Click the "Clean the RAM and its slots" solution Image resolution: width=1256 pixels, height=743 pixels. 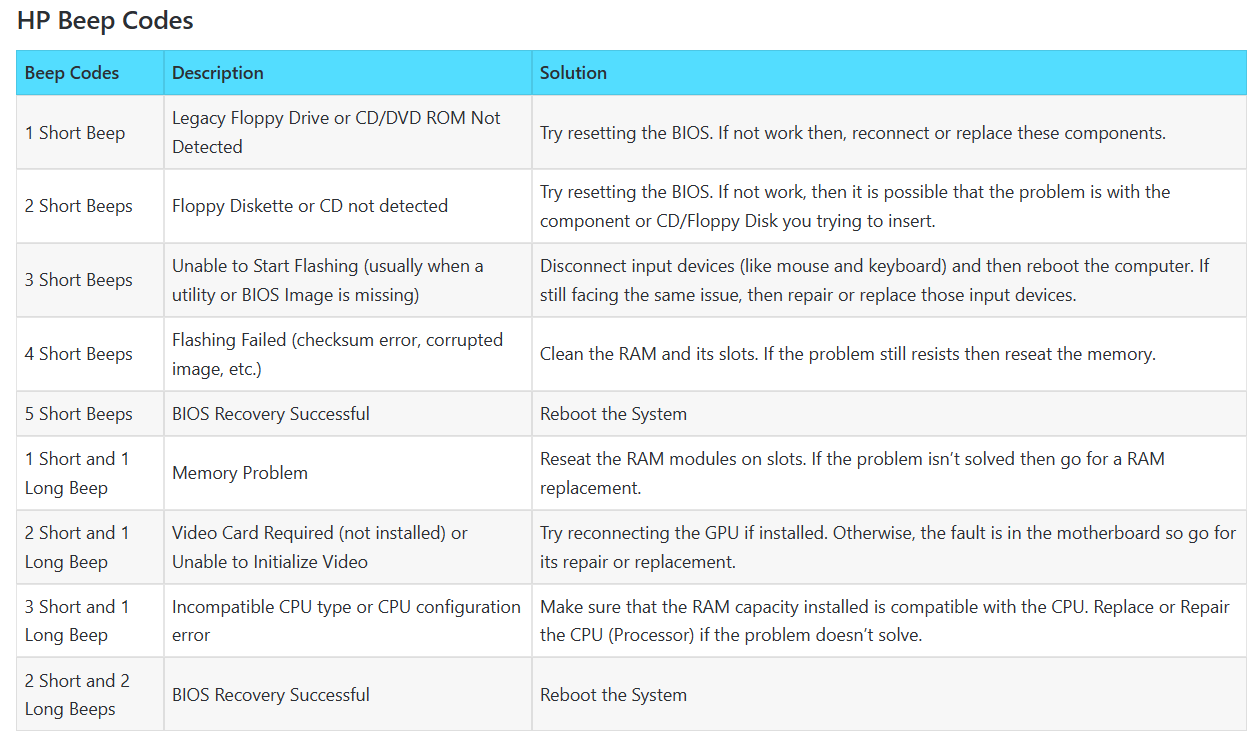point(847,354)
